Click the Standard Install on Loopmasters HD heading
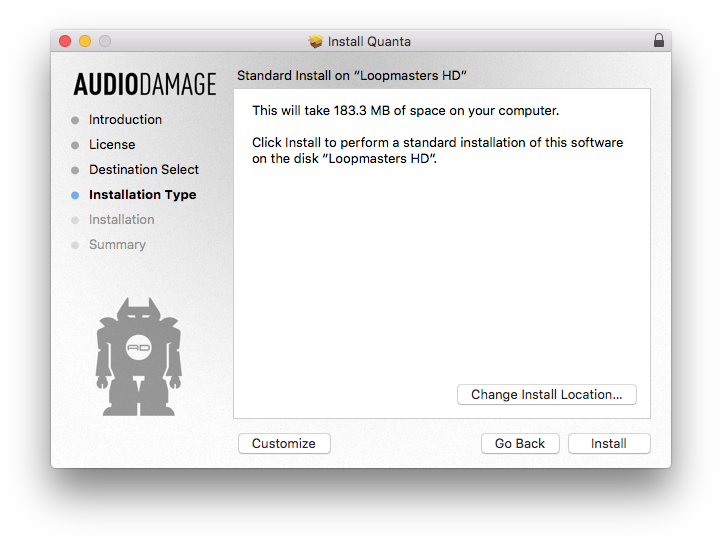This screenshot has width=721, height=550. (353, 76)
